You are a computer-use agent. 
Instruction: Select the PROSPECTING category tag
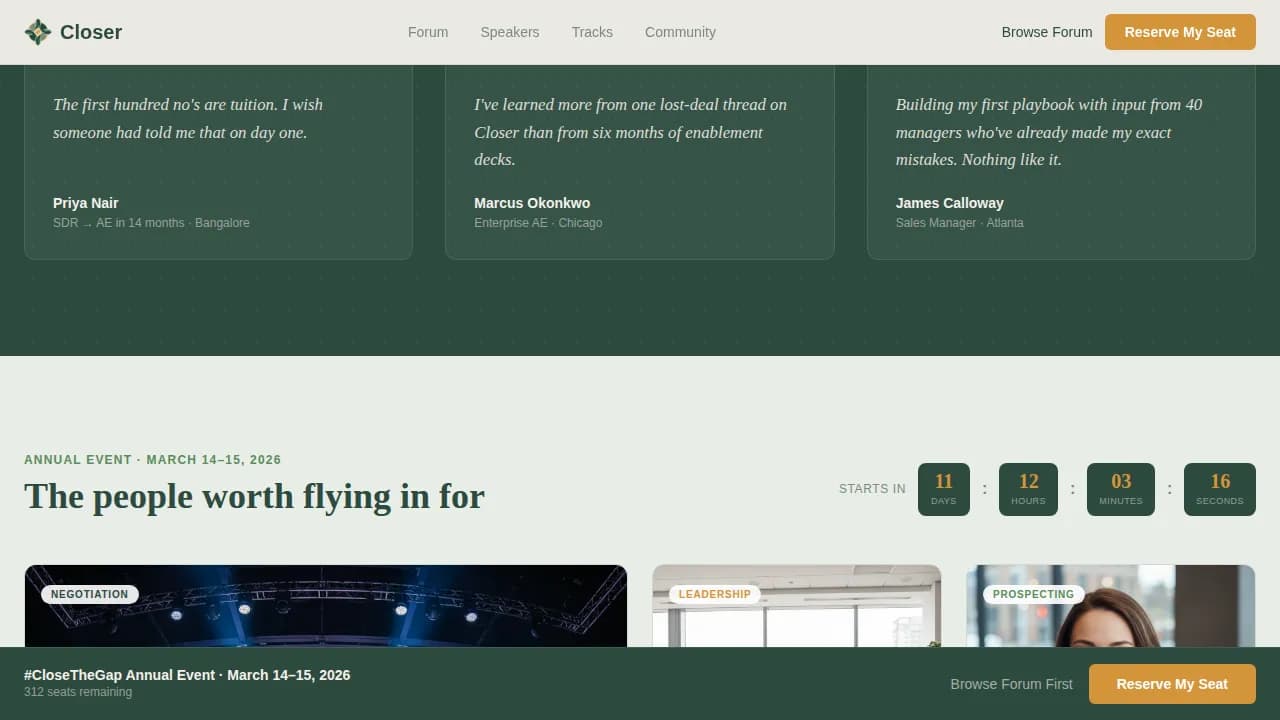click(1032, 593)
